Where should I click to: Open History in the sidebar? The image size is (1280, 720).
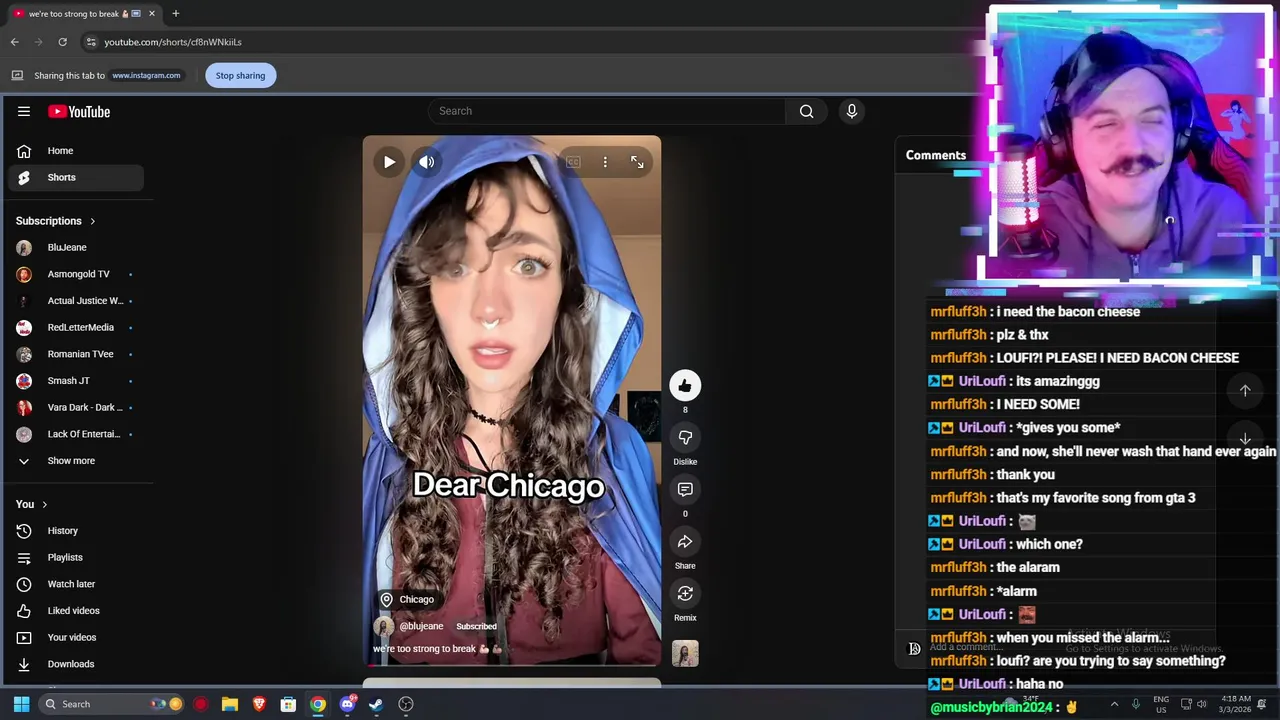76,531
